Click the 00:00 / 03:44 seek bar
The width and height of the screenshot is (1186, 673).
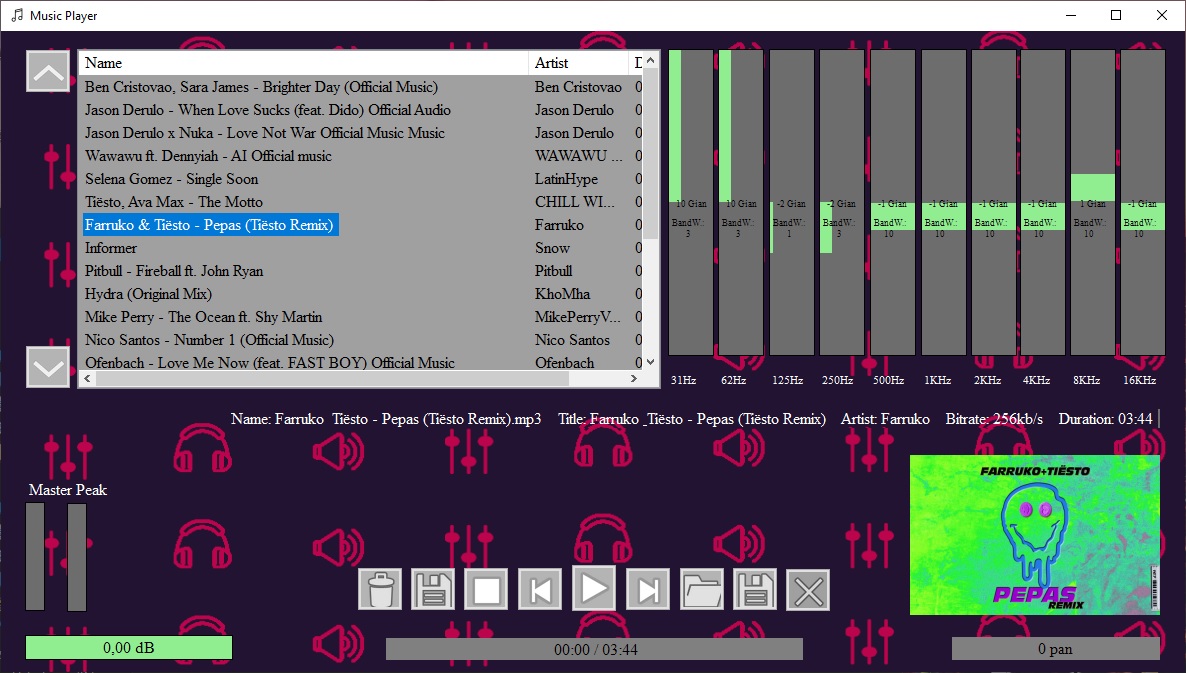(595, 650)
